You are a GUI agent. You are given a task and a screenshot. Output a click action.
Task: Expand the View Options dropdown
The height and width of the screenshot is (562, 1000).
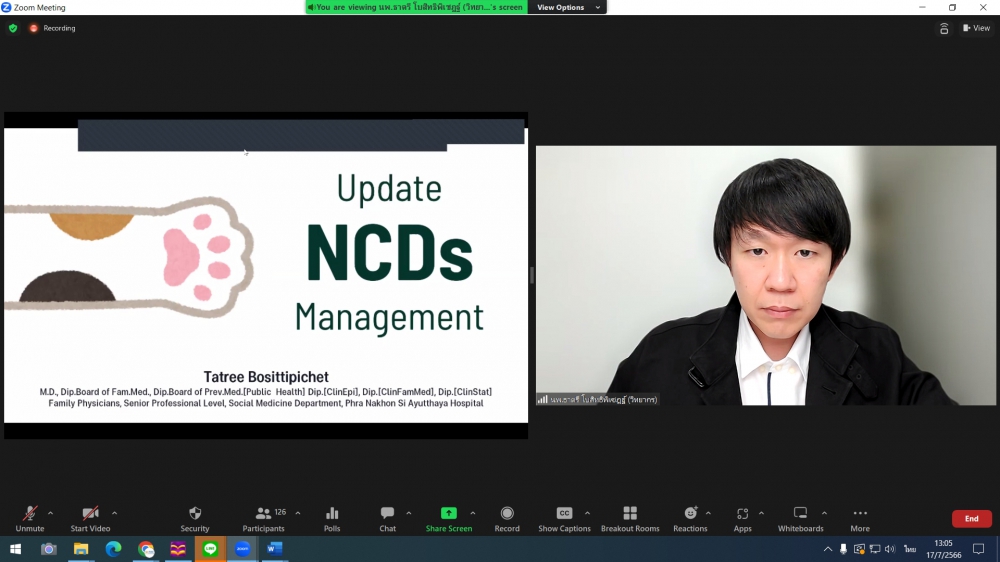[568, 7]
